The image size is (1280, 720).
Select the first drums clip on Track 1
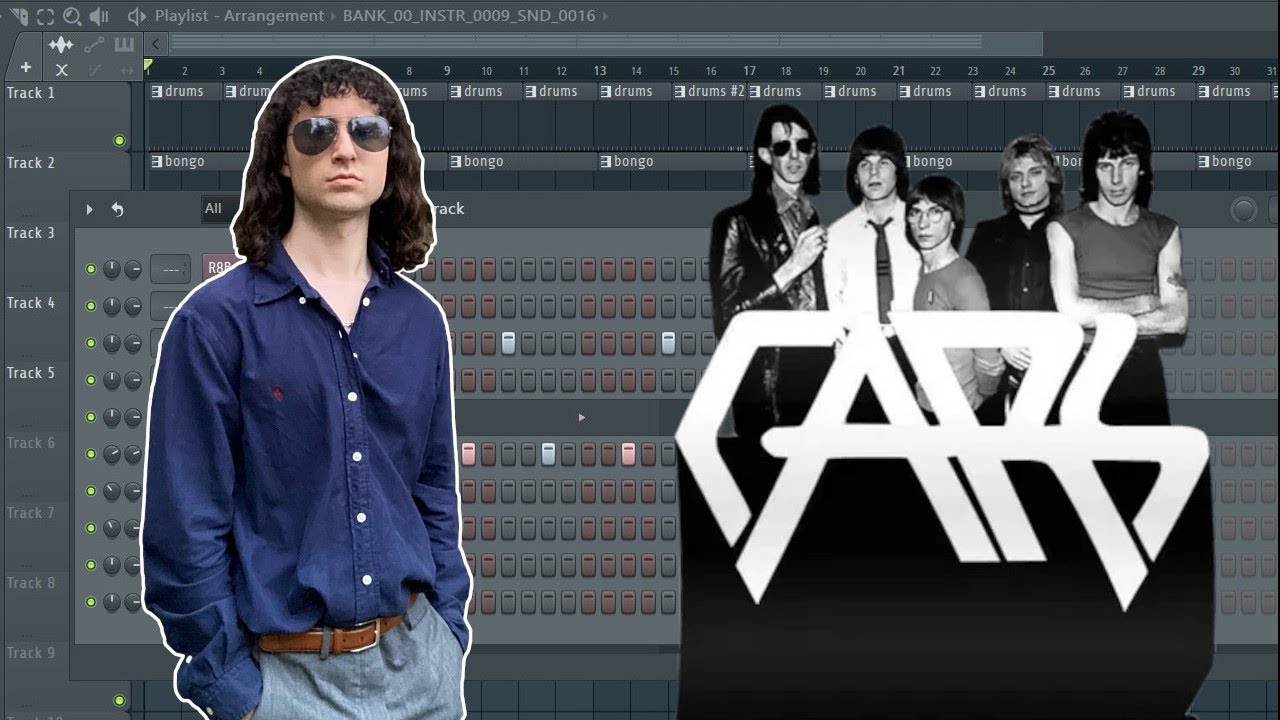[185, 91]
